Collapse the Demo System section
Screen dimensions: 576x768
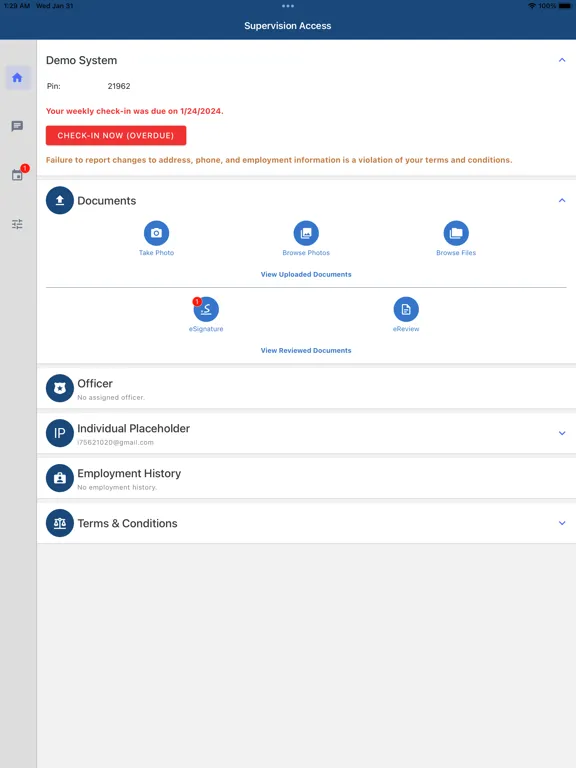click(x=562, y=60)
